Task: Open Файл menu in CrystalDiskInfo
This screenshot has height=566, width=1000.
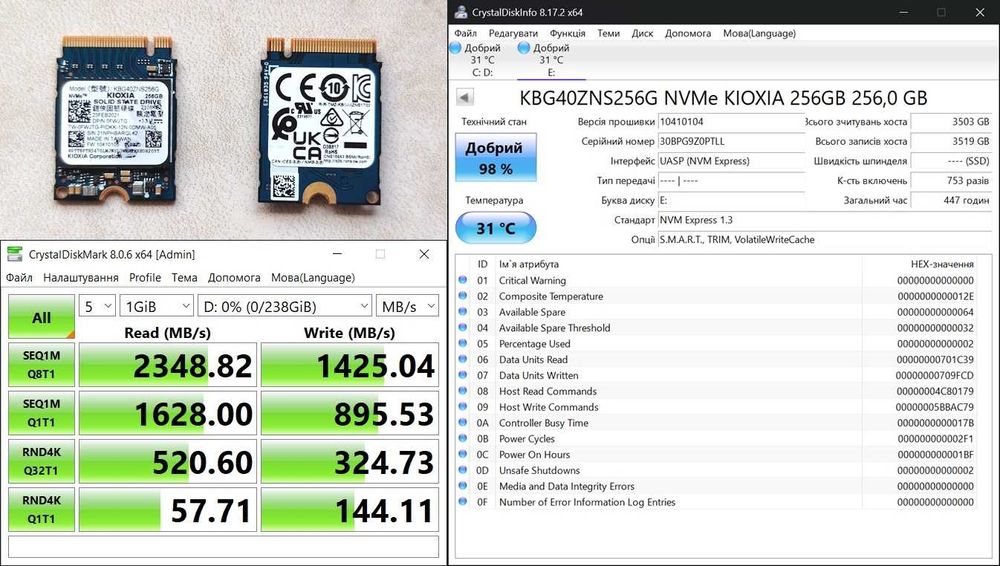Action: [466, 33]
